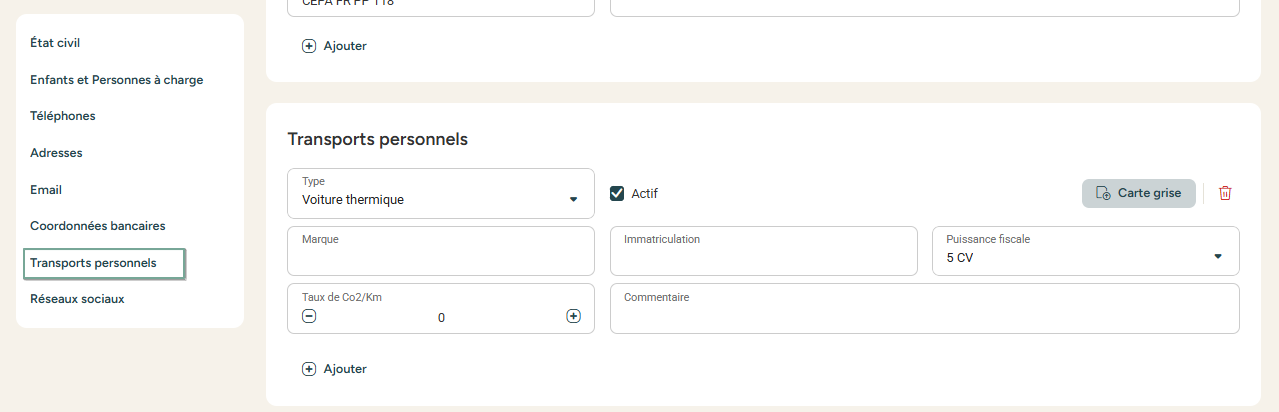Image resolution: width=1279 pixels, height=412 pixels.
Task: Expand the Puissance fiscale dropdown
Action: pos(1217,256)
